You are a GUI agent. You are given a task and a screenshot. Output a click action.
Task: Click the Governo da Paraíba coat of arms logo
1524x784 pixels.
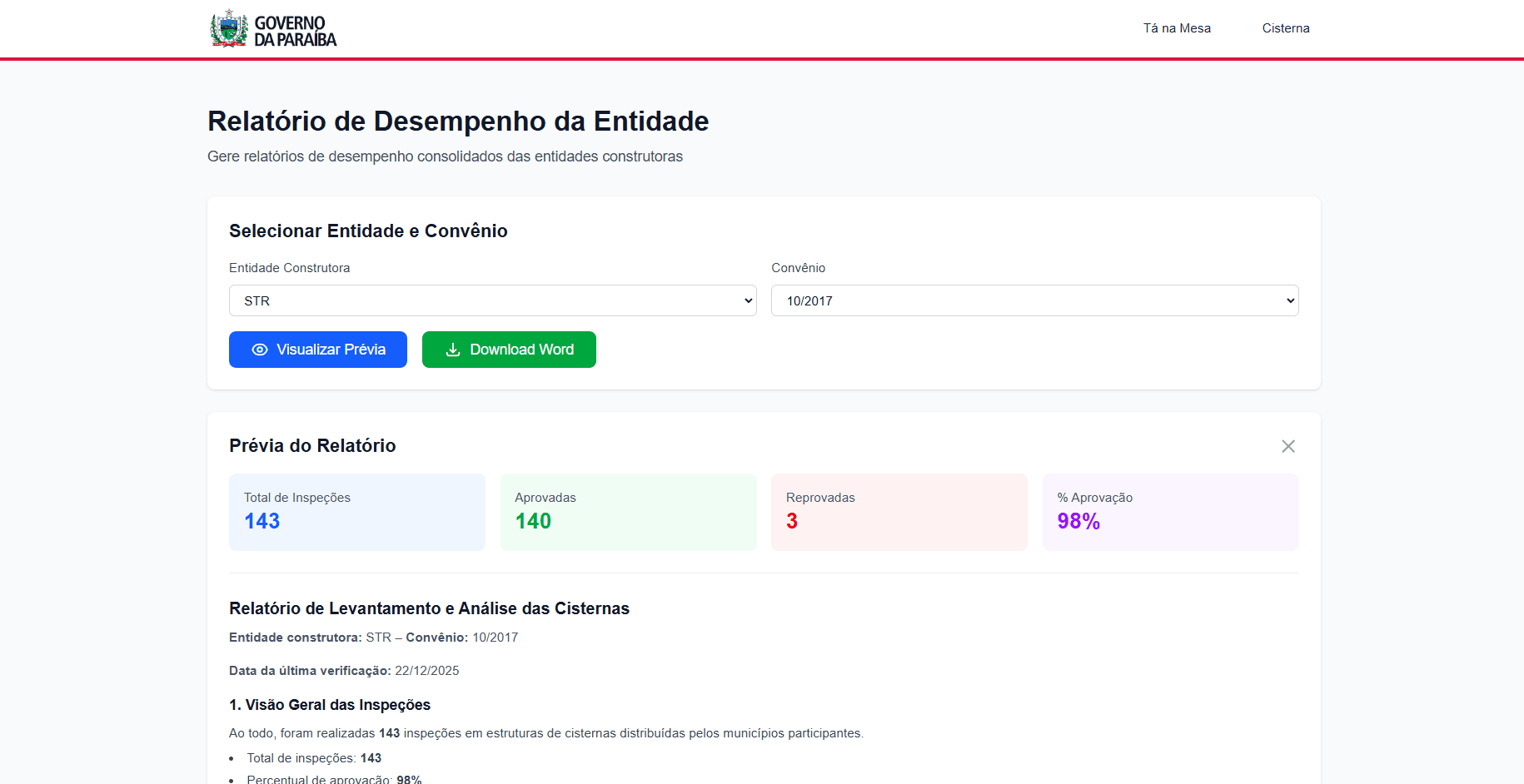(227, 27)
